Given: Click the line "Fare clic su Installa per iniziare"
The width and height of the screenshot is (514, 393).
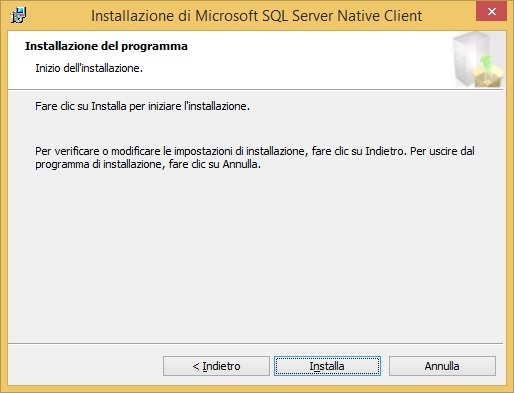Looking at the screenshot, I should (142, 106).
